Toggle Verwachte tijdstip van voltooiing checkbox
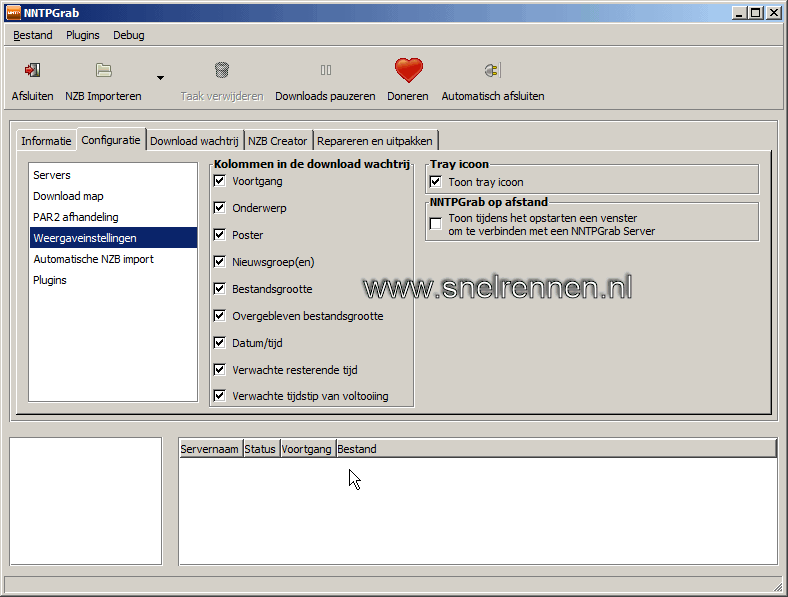The width and height of the screenshot is (788, 597). click(x=220, y=395)
